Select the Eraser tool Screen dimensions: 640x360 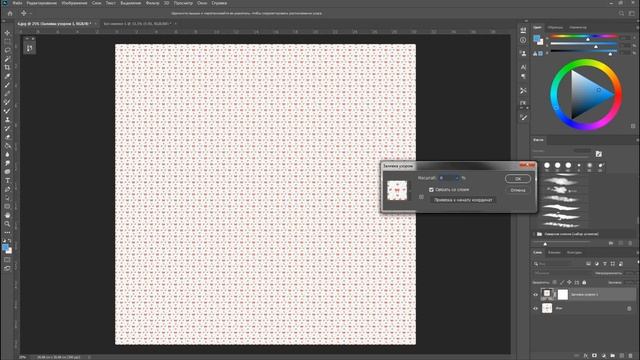point(7,137)
